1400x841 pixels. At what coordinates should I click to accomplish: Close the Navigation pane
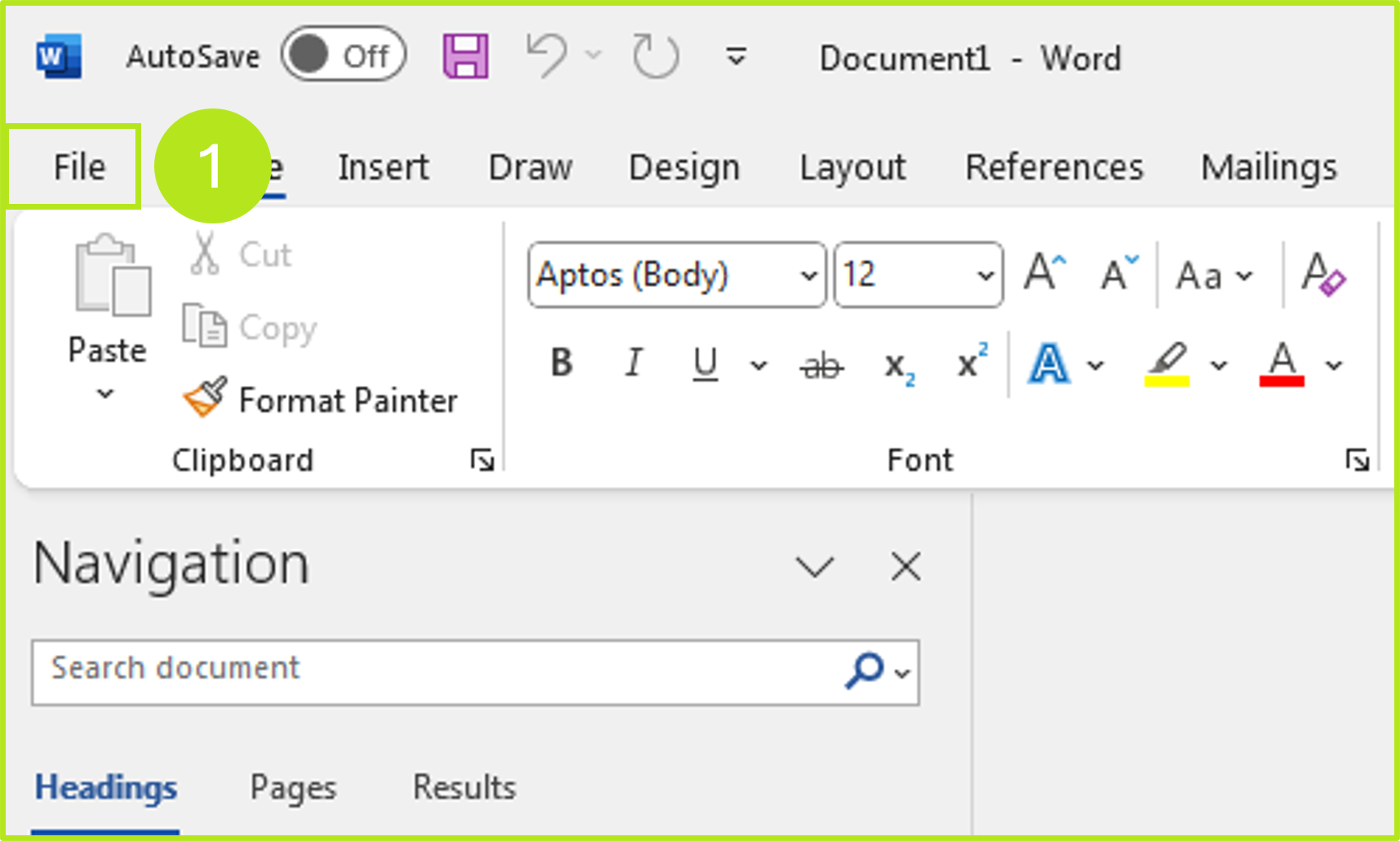[906, 566]
